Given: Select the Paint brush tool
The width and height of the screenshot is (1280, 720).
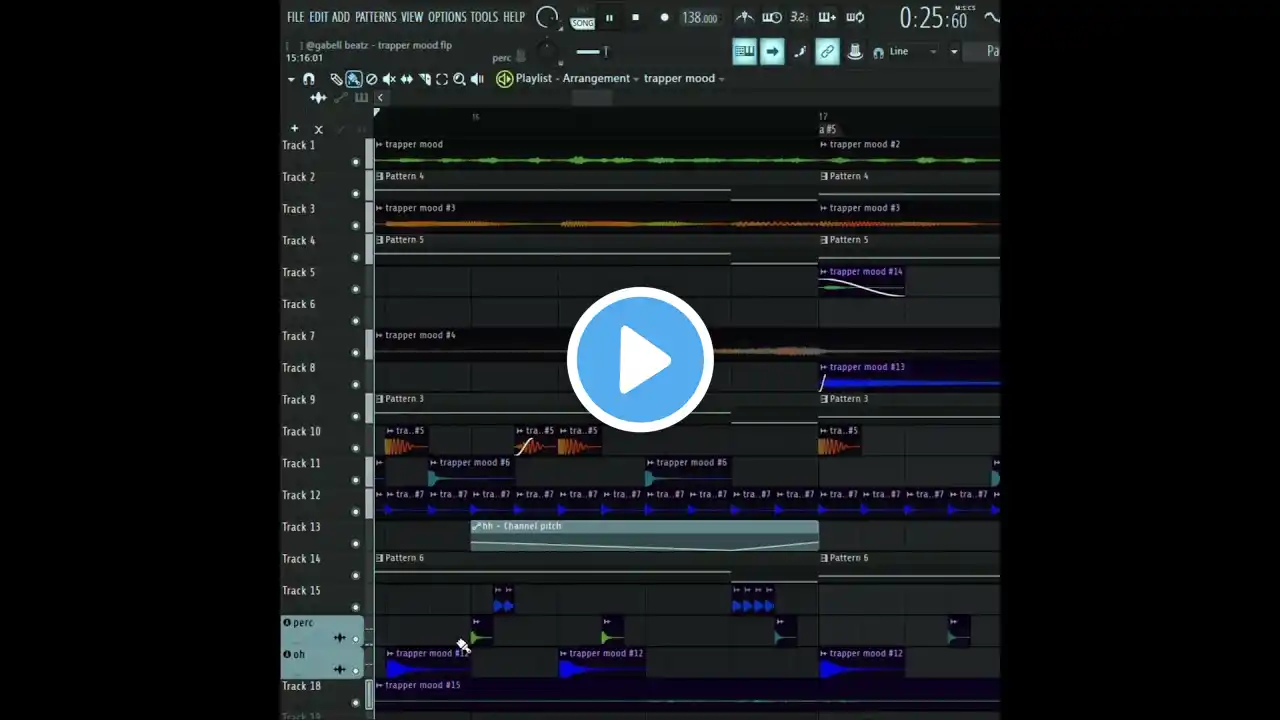Looking at the screenshot, I should pyautogui.click(x=354, y=79).
